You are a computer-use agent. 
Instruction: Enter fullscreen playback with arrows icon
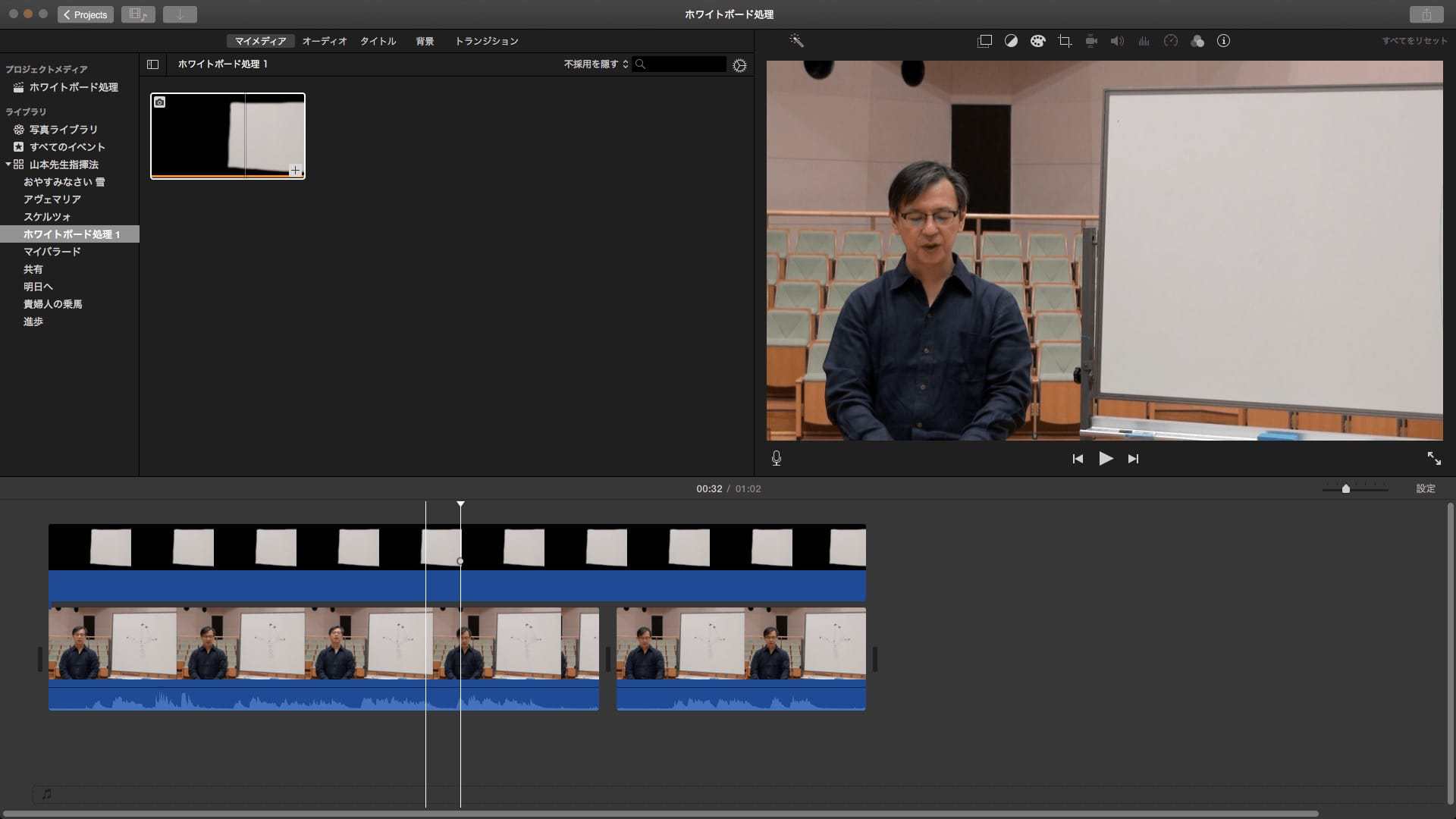click(x=1433, y=458)
